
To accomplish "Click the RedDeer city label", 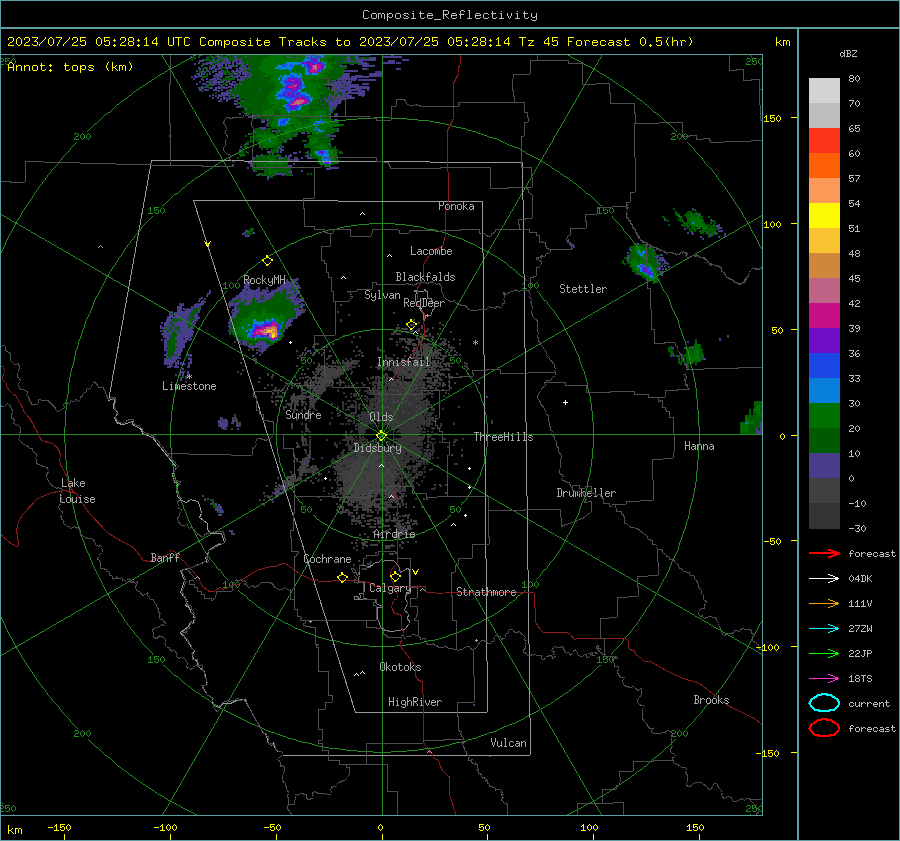I will pos(424,303).
